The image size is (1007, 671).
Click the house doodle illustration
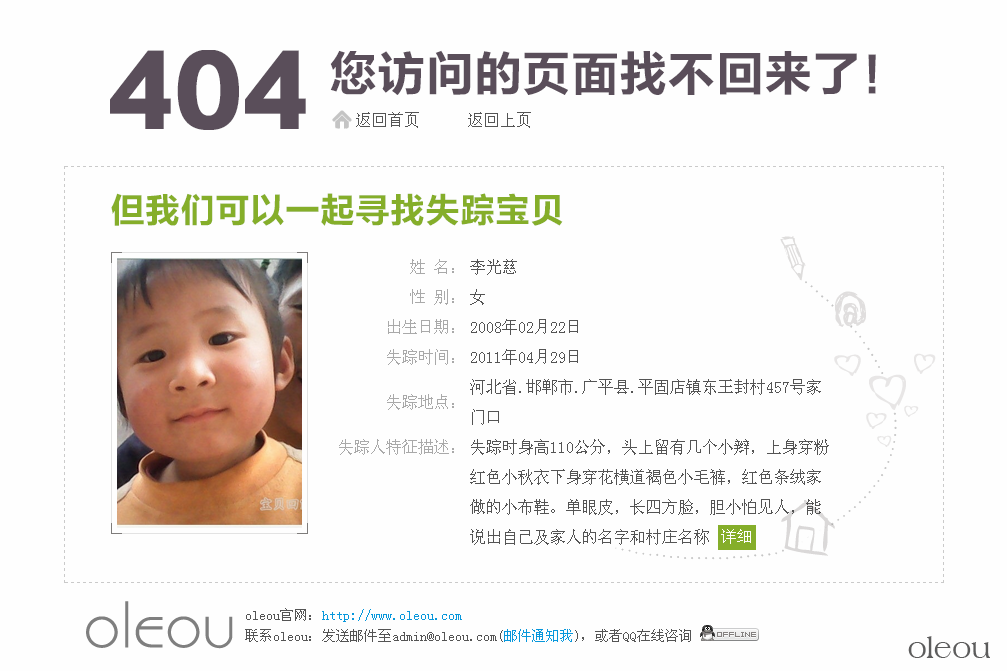click(806, 530)
